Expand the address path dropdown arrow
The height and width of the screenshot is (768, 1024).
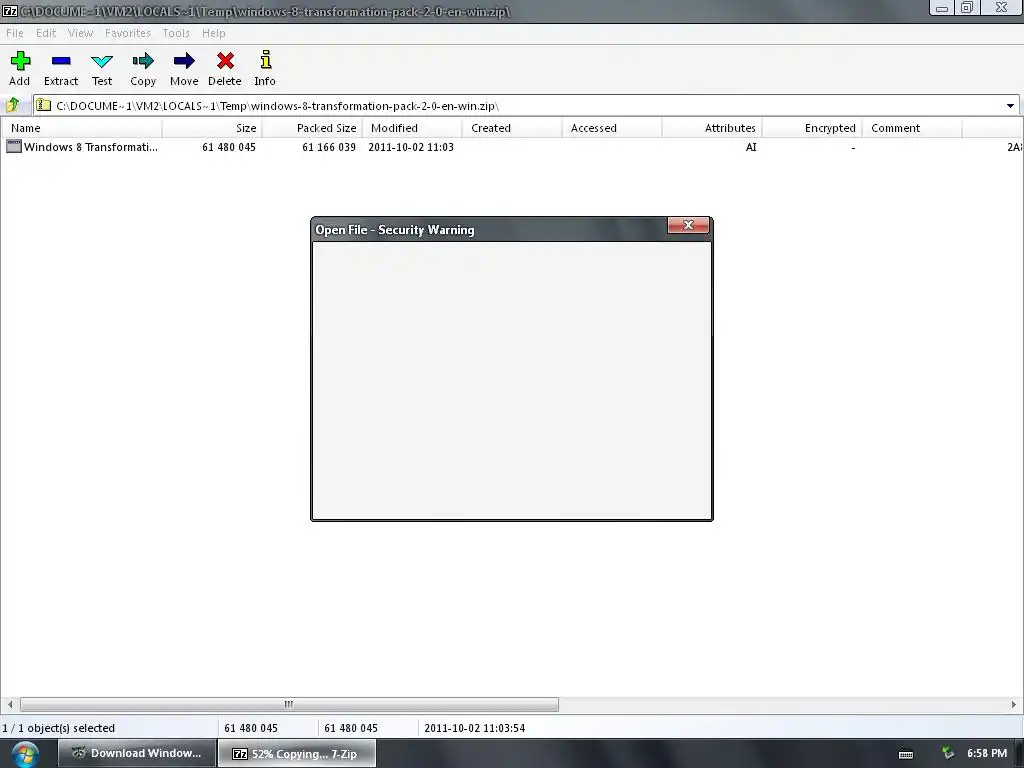pyautogui.click(x=1010, y=106)
